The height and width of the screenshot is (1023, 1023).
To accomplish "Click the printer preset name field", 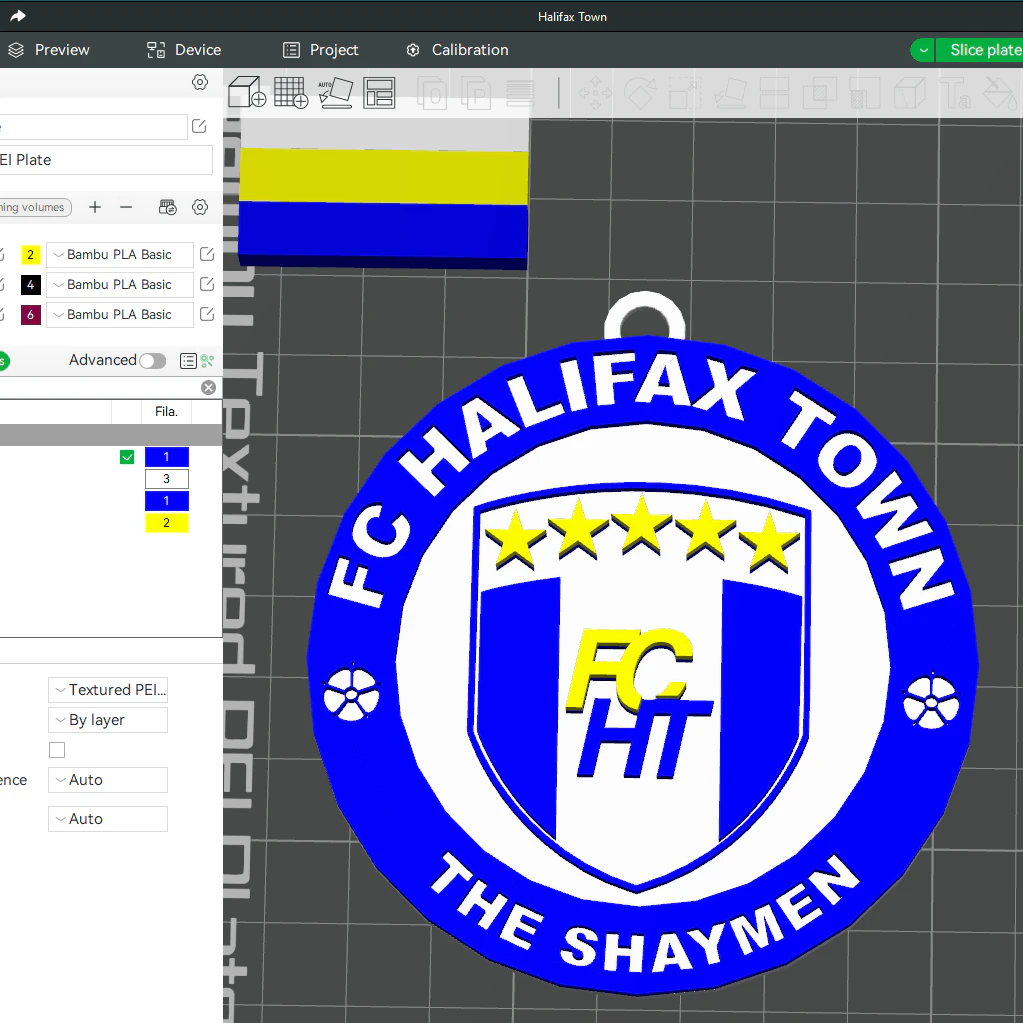I will coord(93,127).
